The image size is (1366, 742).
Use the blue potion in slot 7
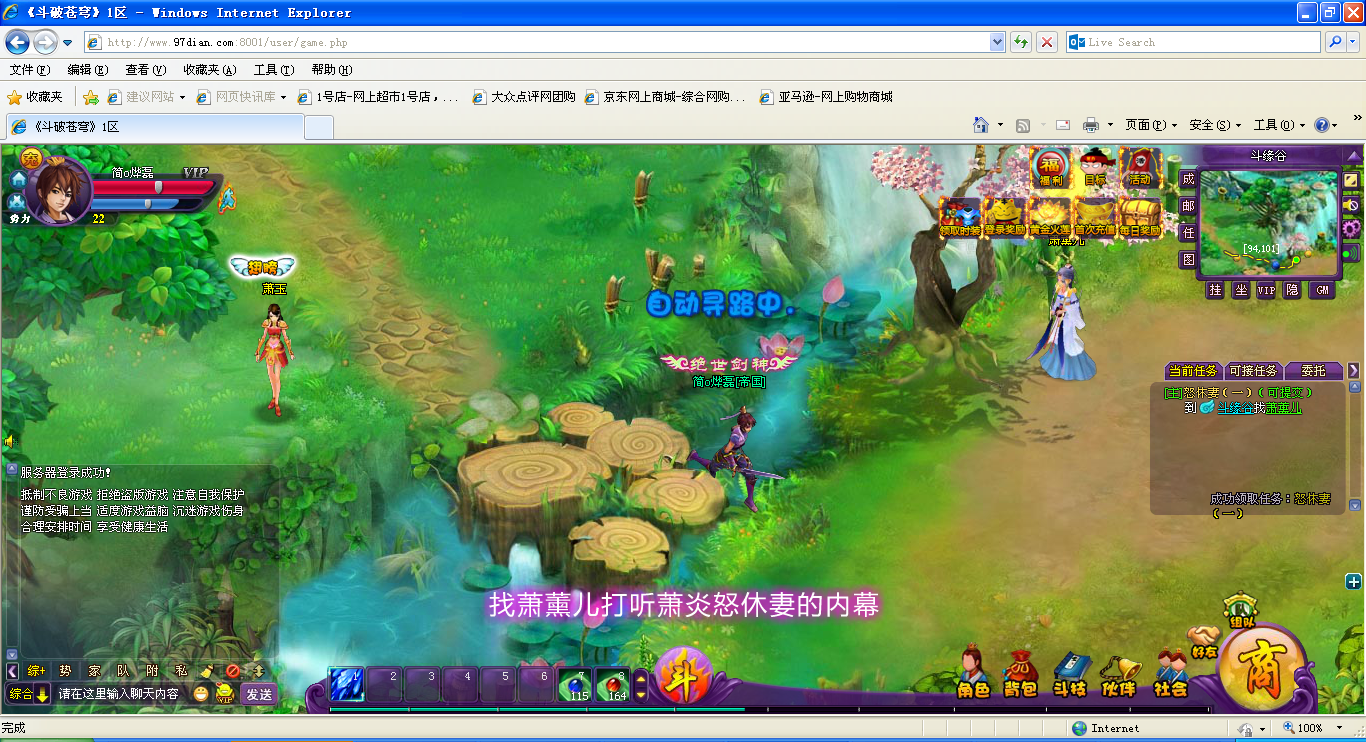pyautogui.click(x=574, y=685)
